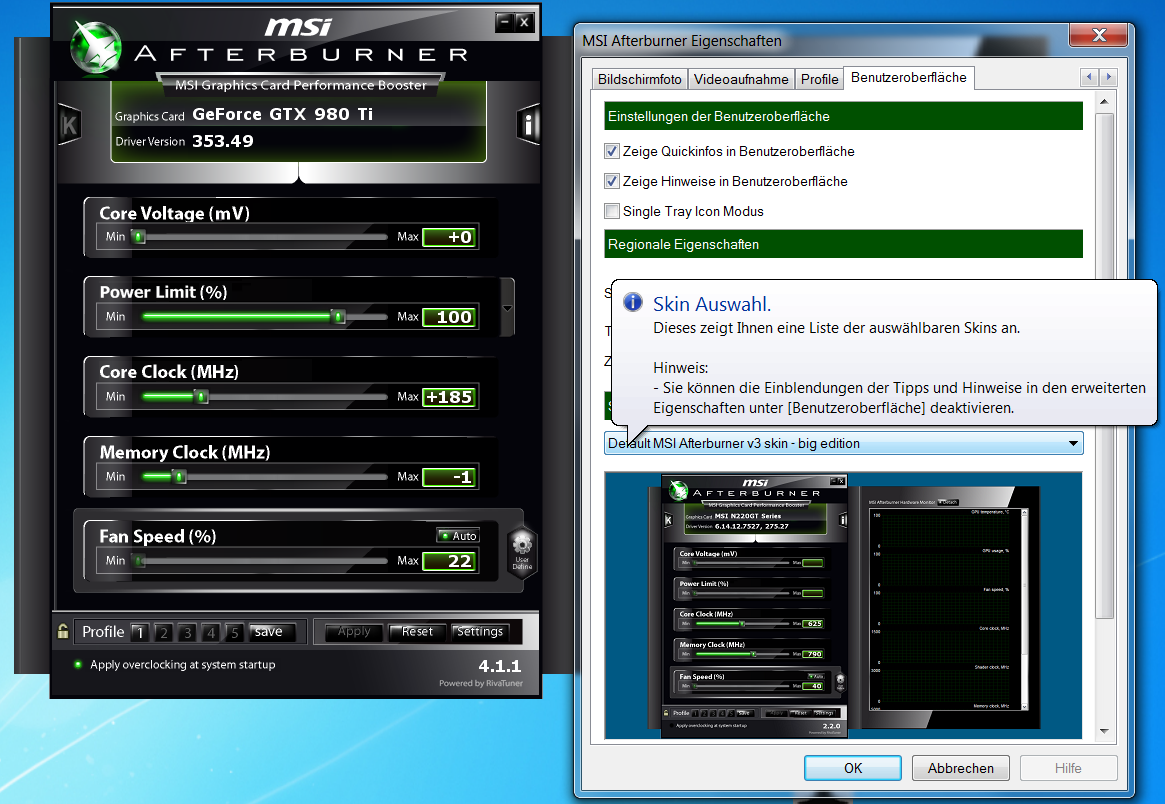
Task: Select profile slot 3
Action: point(188,632)
